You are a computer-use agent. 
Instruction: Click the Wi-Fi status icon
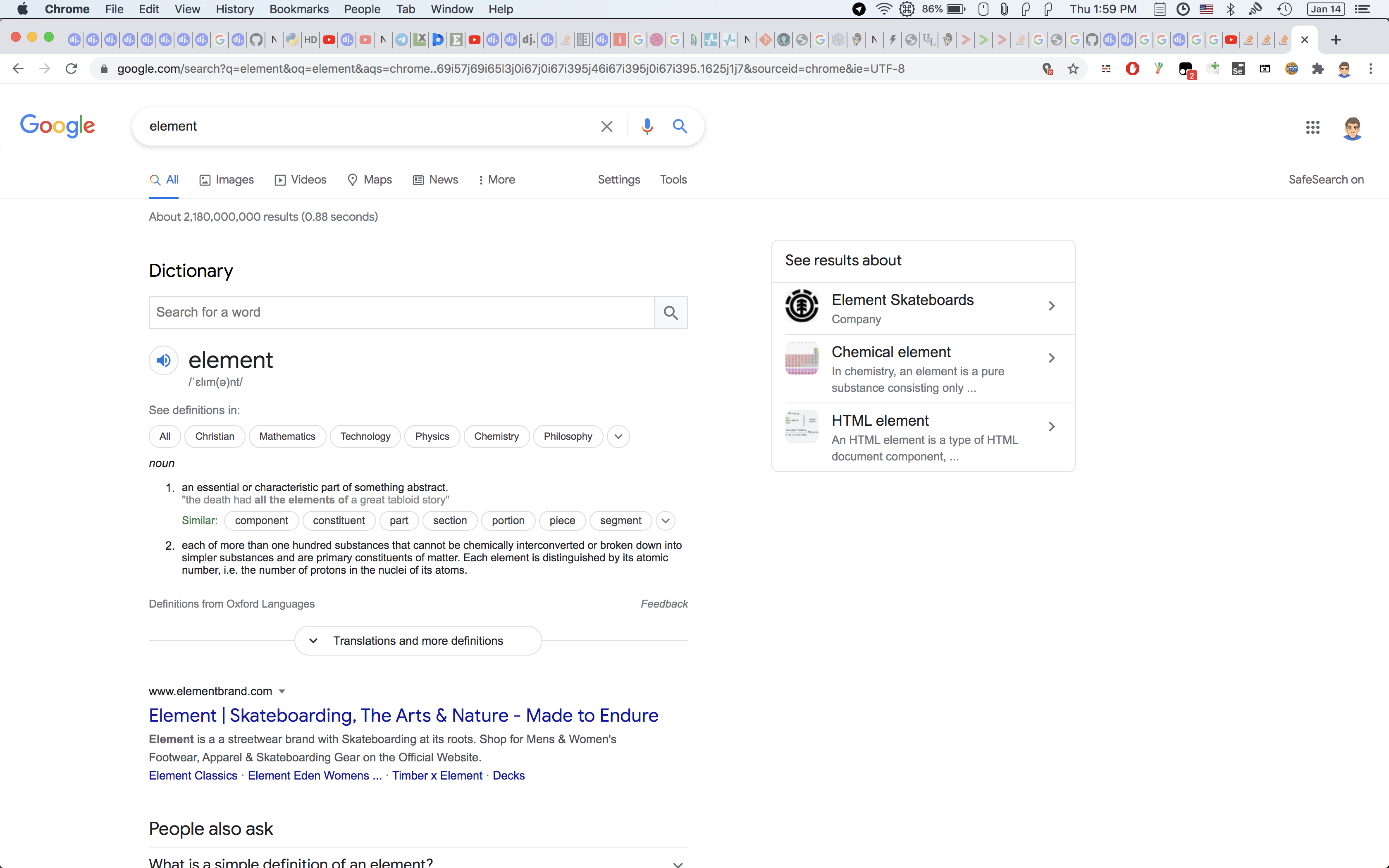pyautogui.click(x=883, y=9)
